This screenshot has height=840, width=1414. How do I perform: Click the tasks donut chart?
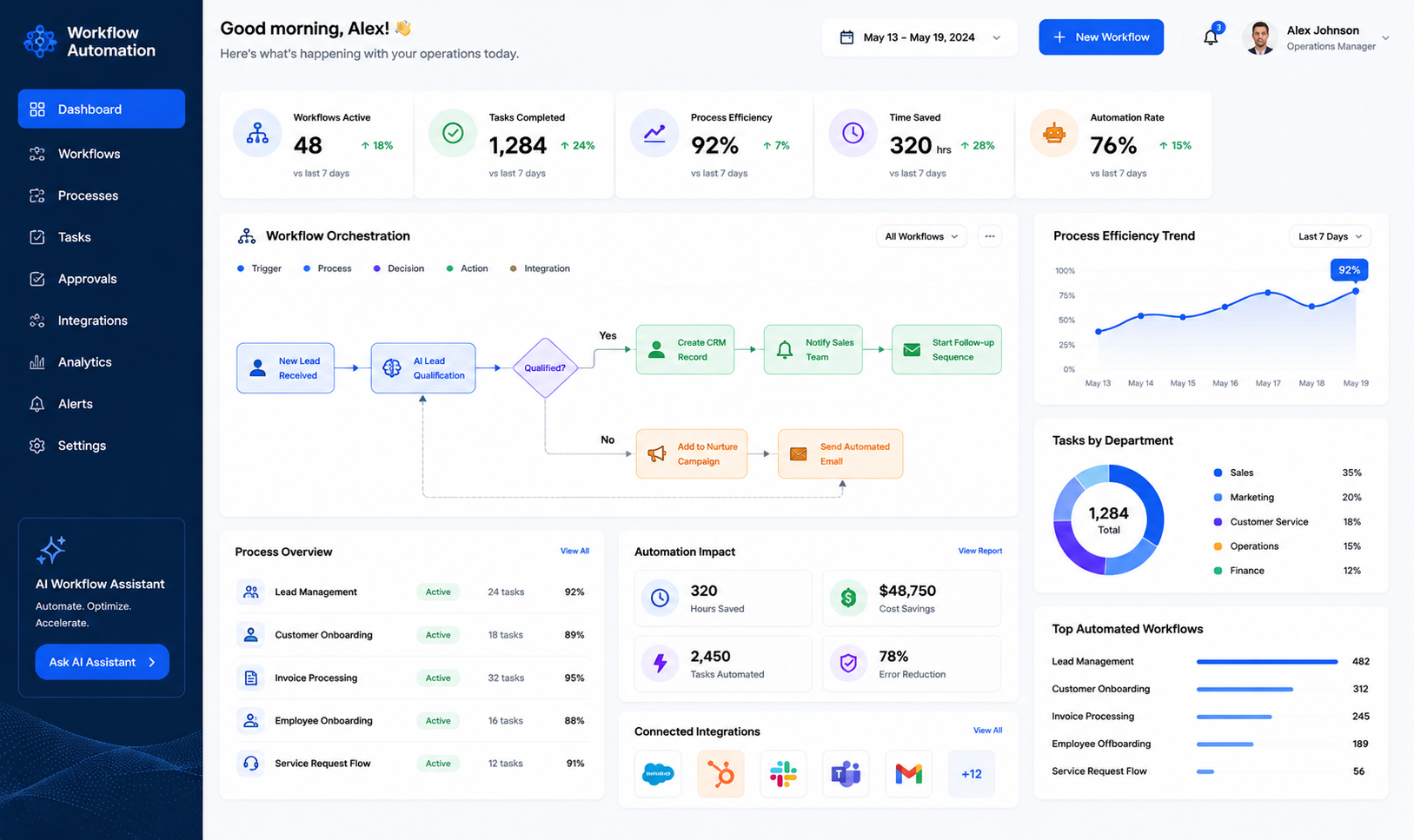coord(1109,519)
